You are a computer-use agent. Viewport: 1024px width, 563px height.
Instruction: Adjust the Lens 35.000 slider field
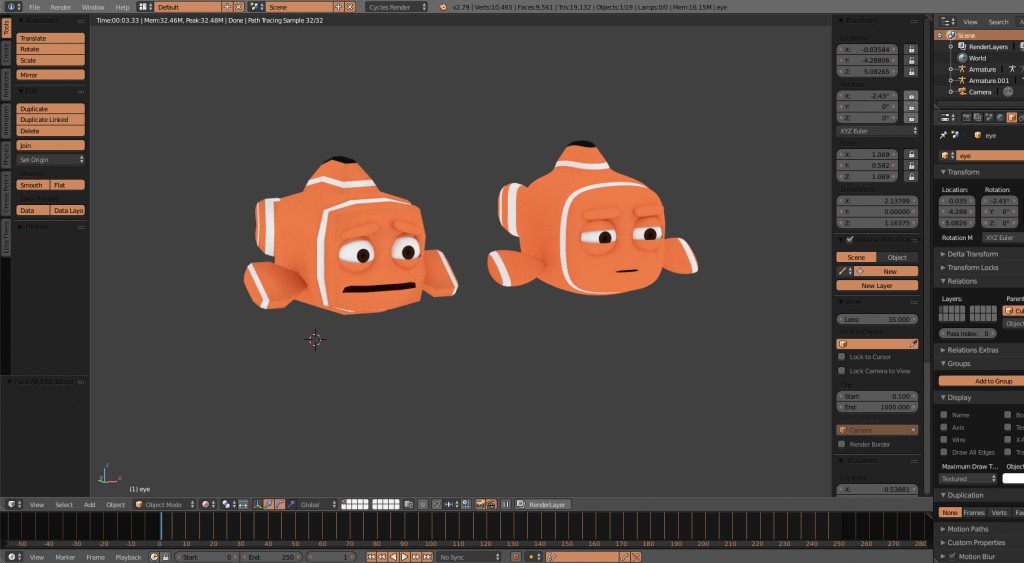(x=877, y=319)
